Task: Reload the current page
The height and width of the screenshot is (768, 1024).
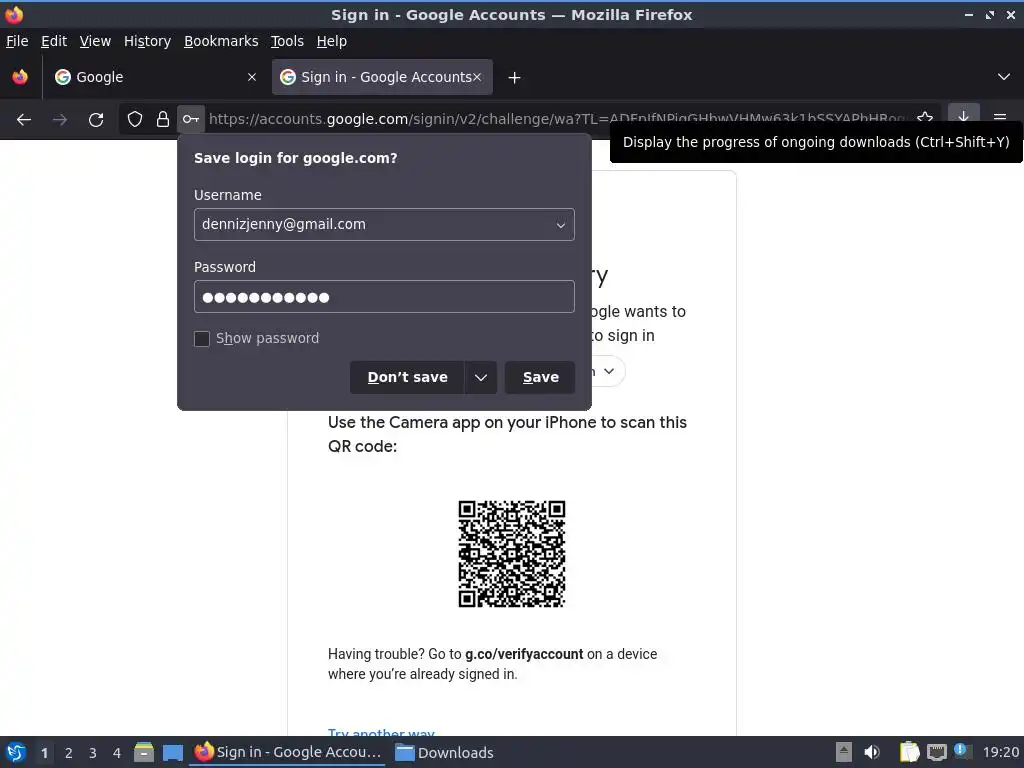Action: click(96, 120)
